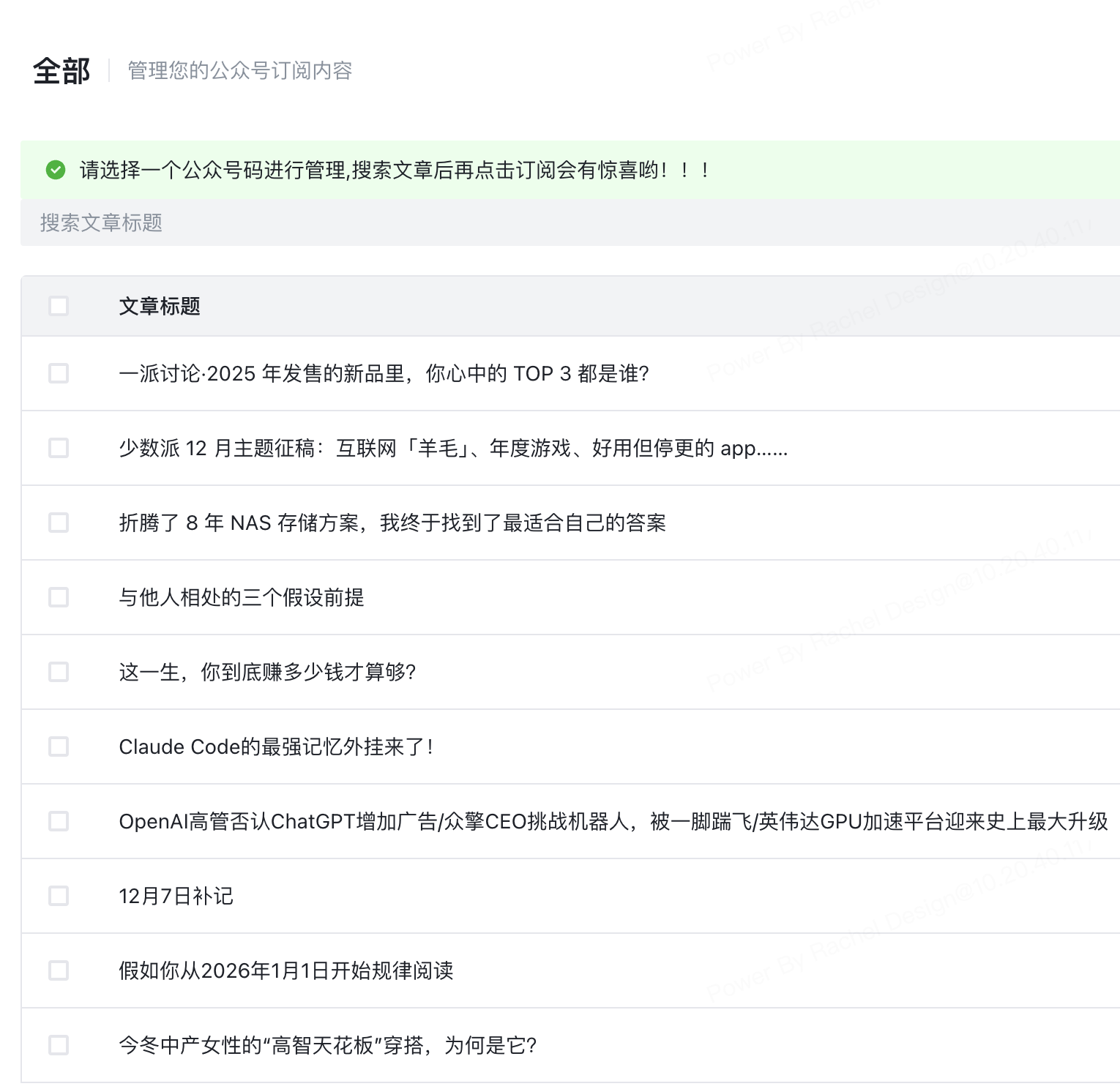This screenshot has height=1089, width=1120.
Task: Check the box for 这一生，你到底赚多少钱才算够?
Action: pos(59,673)
